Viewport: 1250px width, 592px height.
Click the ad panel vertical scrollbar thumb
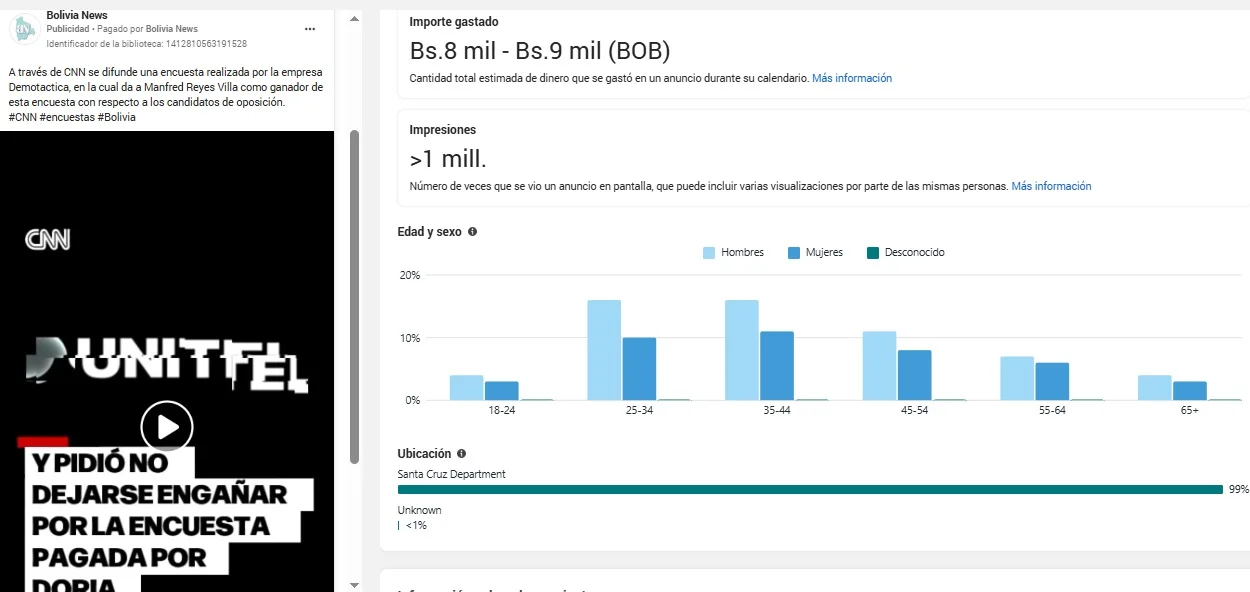coord(354,296)
